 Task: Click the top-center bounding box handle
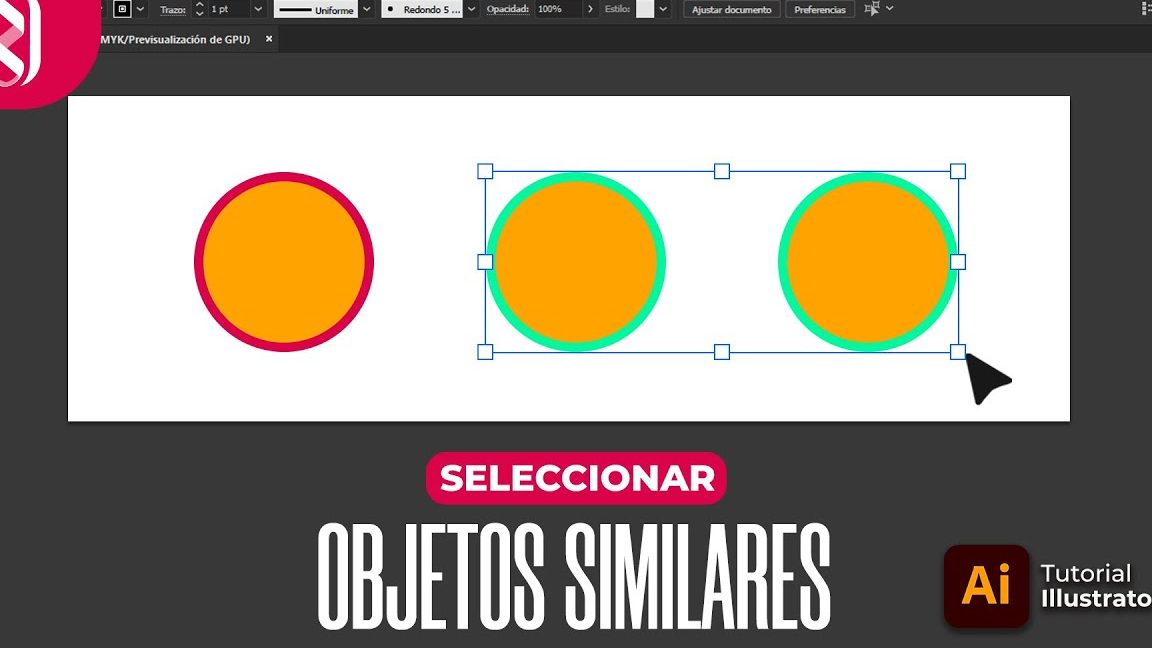click(721, 171)
